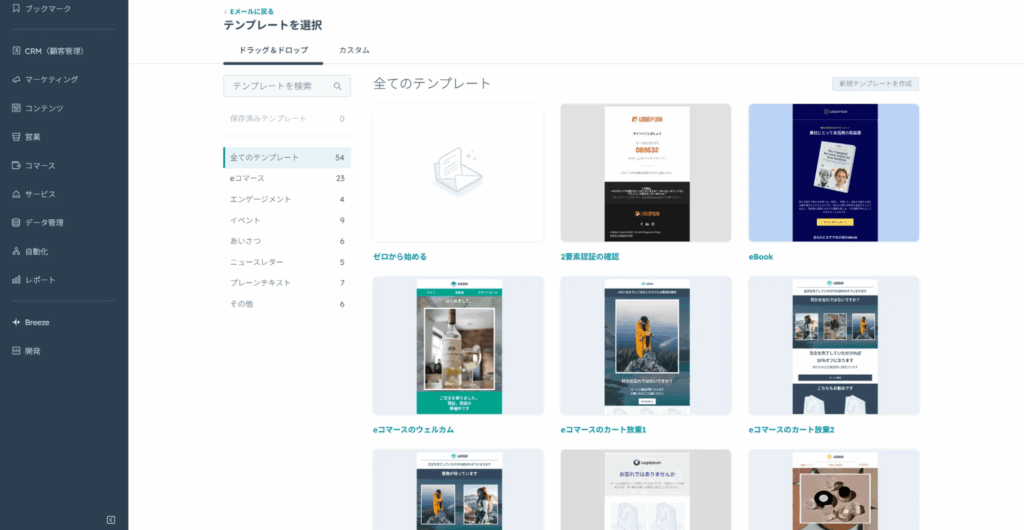Click the データ管理 database icon
The height and width of the screenshot is (530, 1024).
[x=16, y=222]
